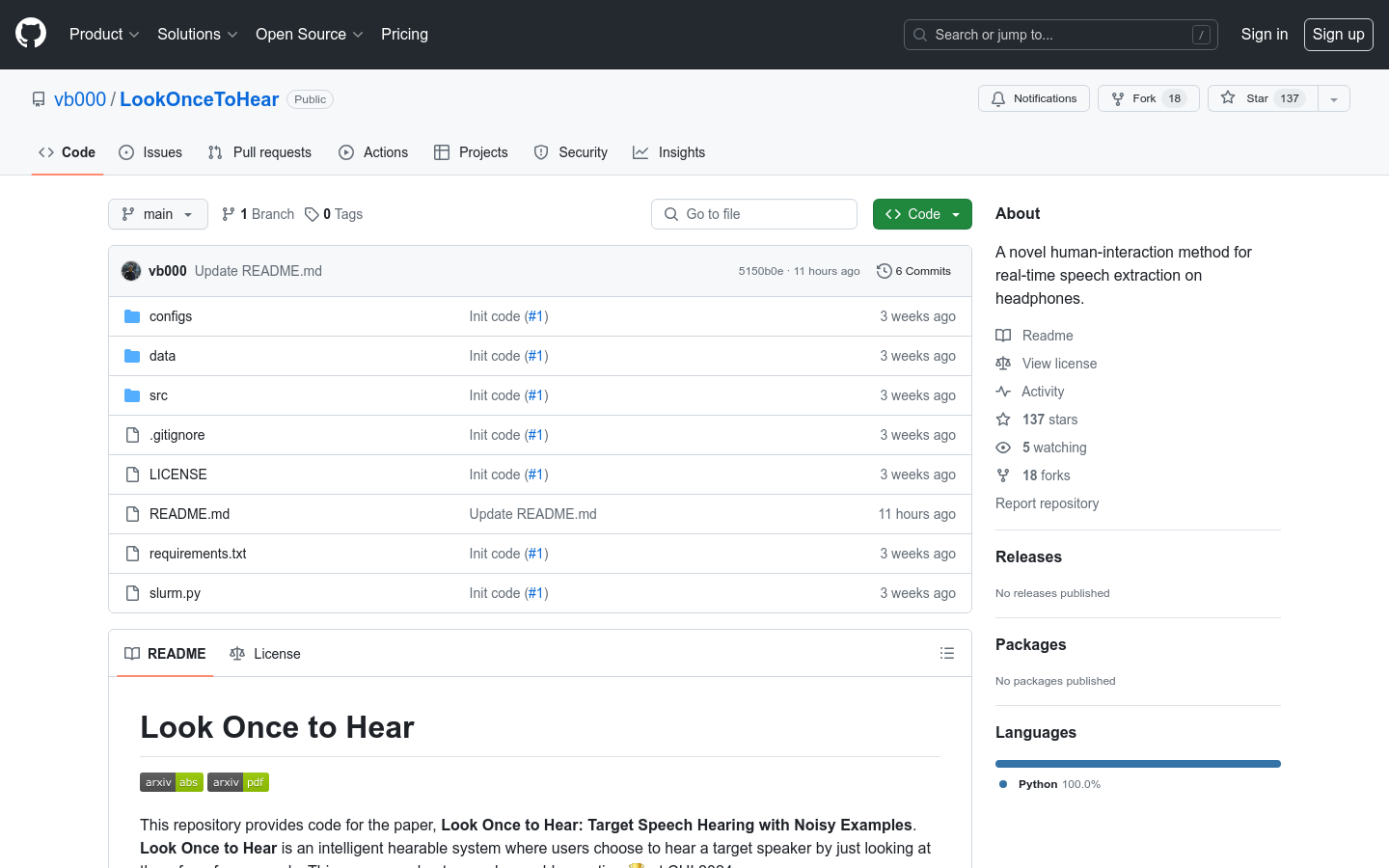Screen dimensions: 1389x868
Task: Click the Releases heading link
Action: point(1028,556)
